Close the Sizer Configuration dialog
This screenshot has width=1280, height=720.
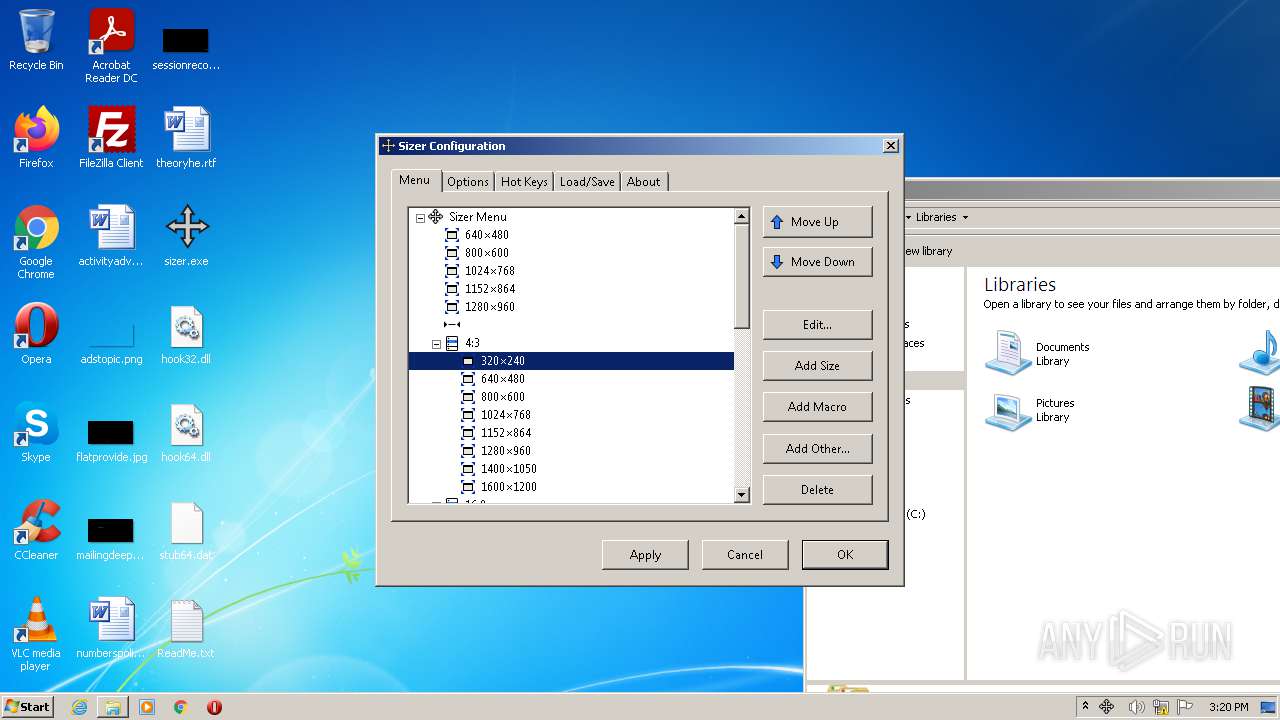pyautogui.click(x=890, y=146)
